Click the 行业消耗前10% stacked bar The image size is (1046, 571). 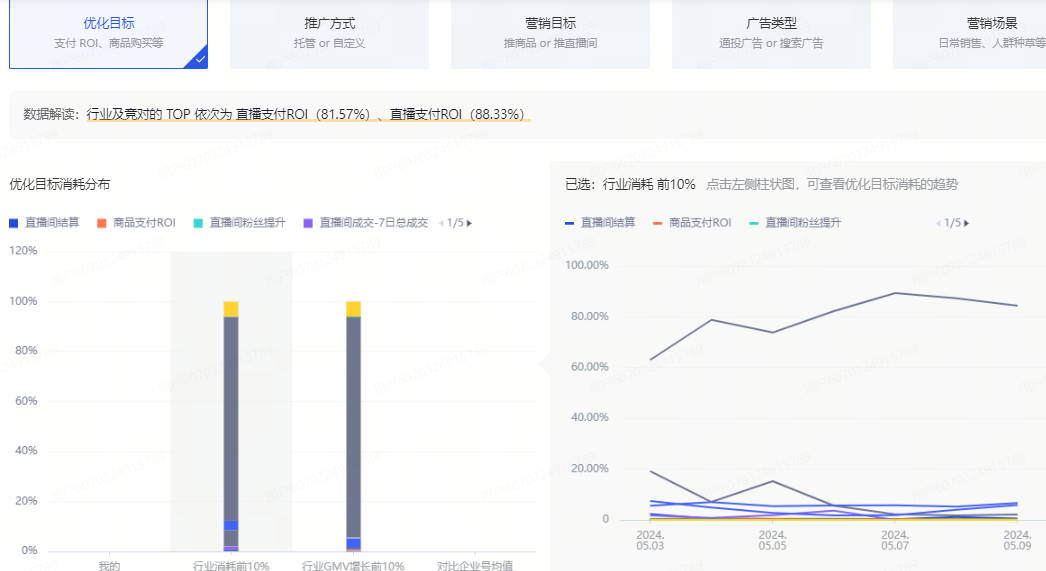pyautogui.click(x=231, y=420)
